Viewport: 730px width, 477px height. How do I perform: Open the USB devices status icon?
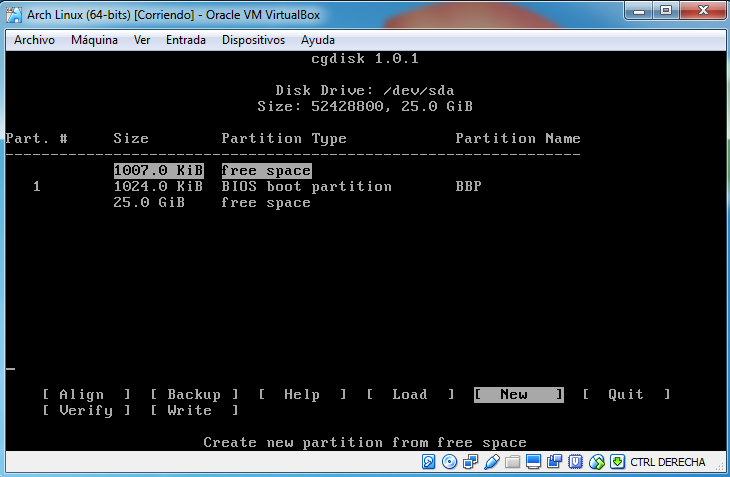(x=491, y=462)
